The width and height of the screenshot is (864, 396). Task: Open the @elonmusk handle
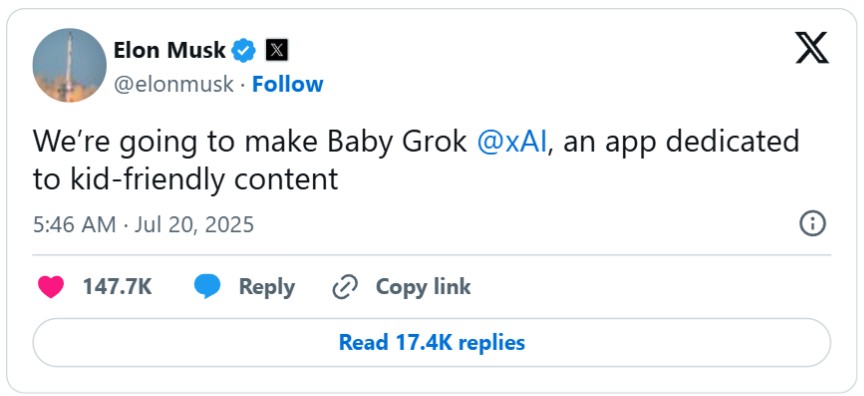[x=174, y=85]
